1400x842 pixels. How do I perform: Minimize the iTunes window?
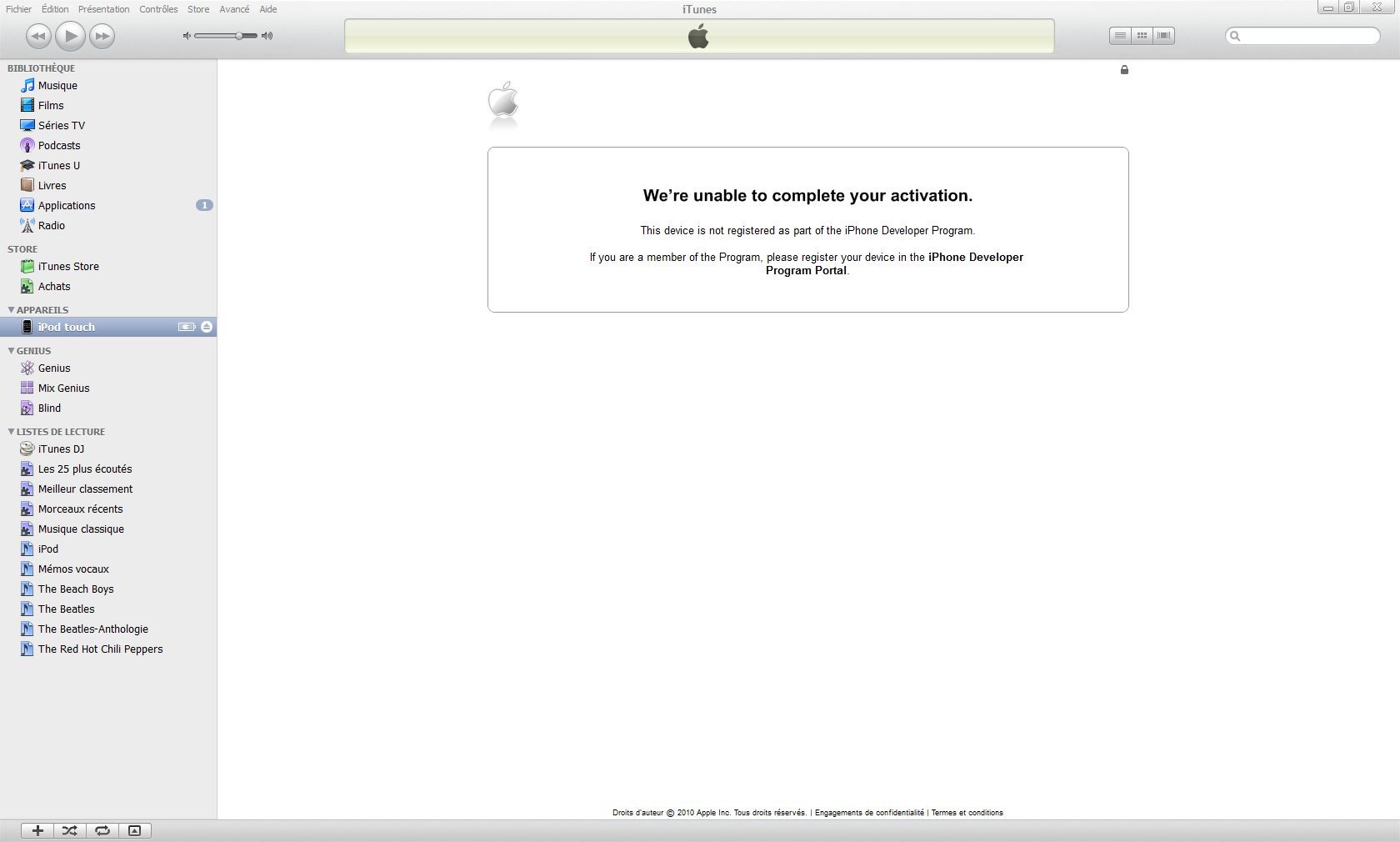click(x=1327, y=8)
